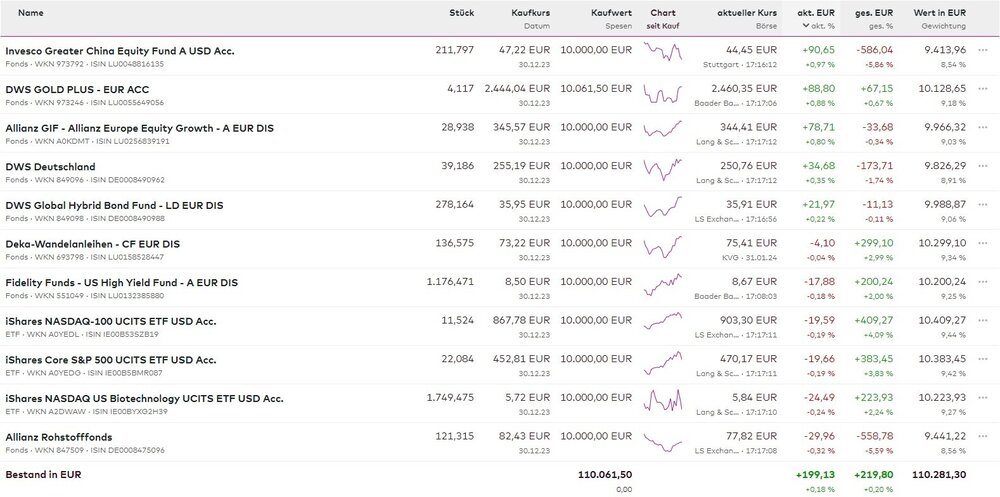Click the DWS Deutschland performance sparkline
The image size is (1000, 497).
tap(663, 172)
